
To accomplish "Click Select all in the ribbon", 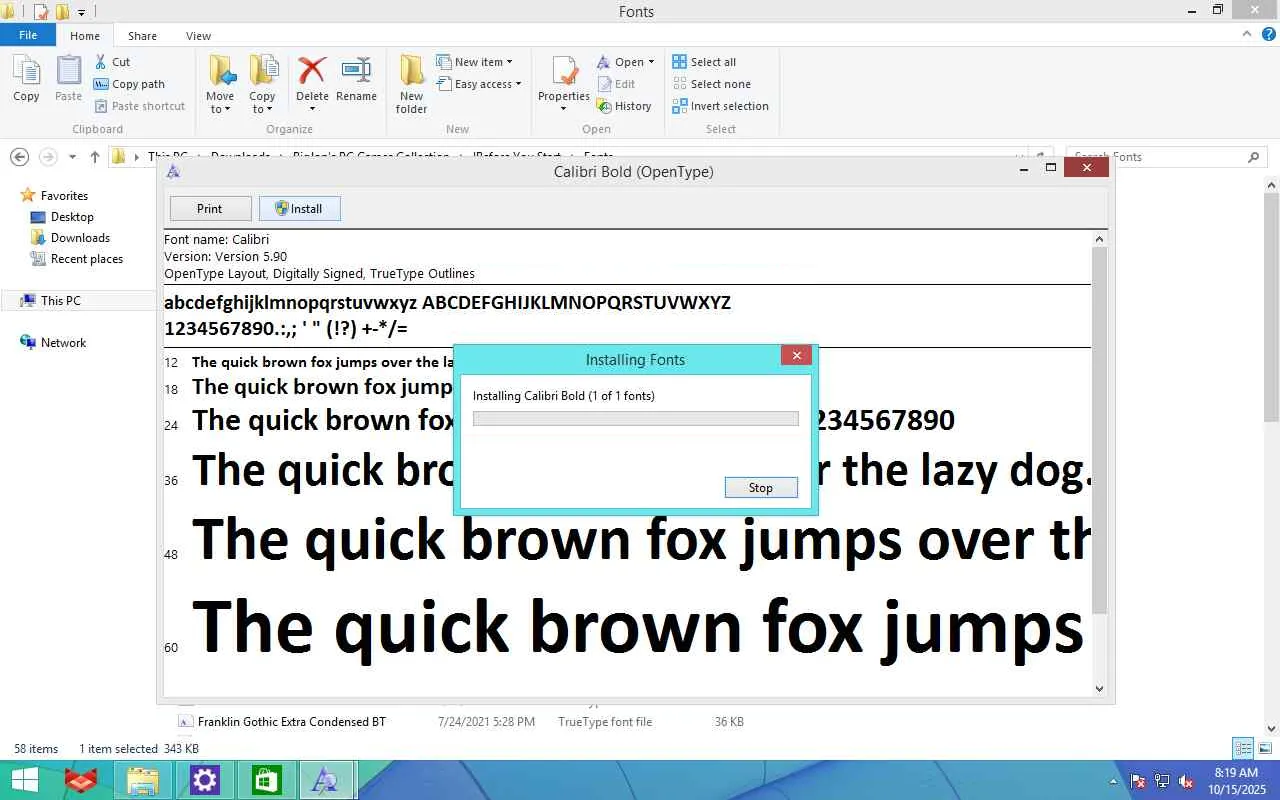I will (x=704, y=62).
